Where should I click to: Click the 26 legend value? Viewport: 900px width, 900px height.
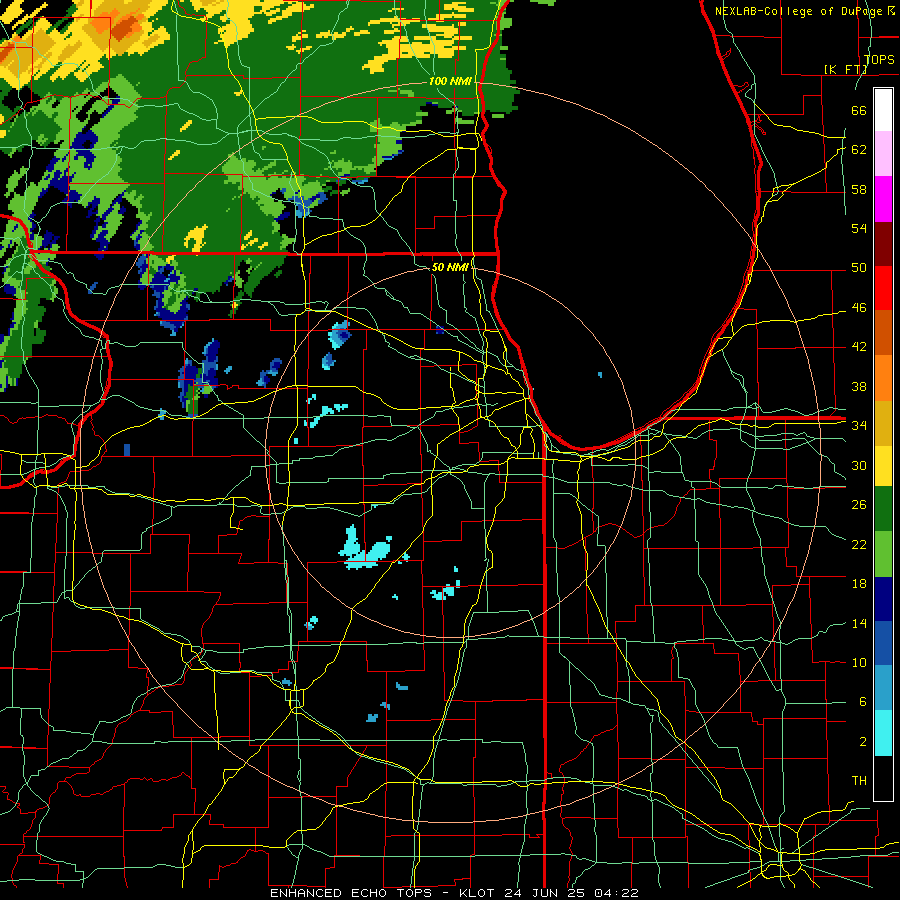tap(859, 505)
